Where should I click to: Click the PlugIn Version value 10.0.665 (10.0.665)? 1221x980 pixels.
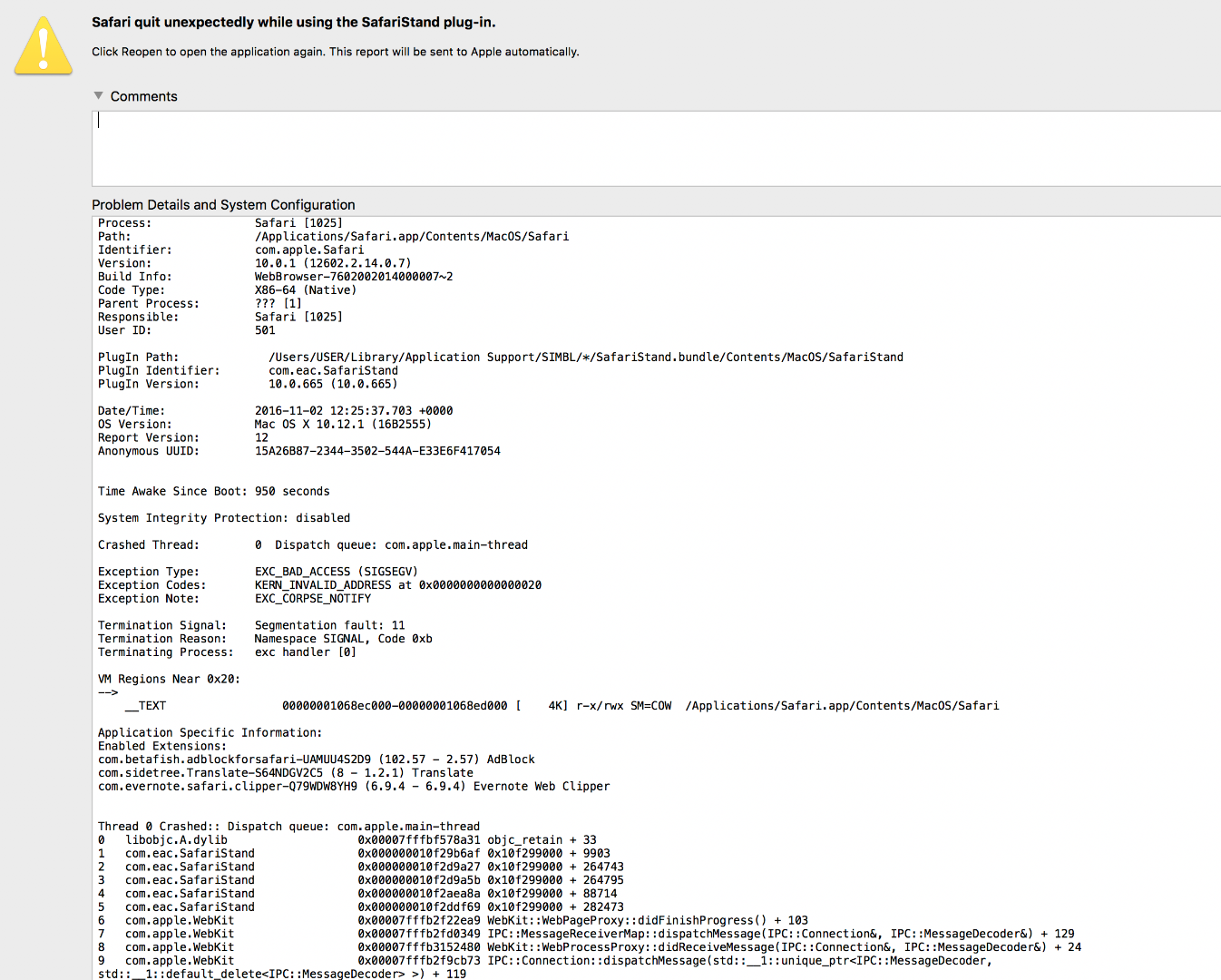333,384
